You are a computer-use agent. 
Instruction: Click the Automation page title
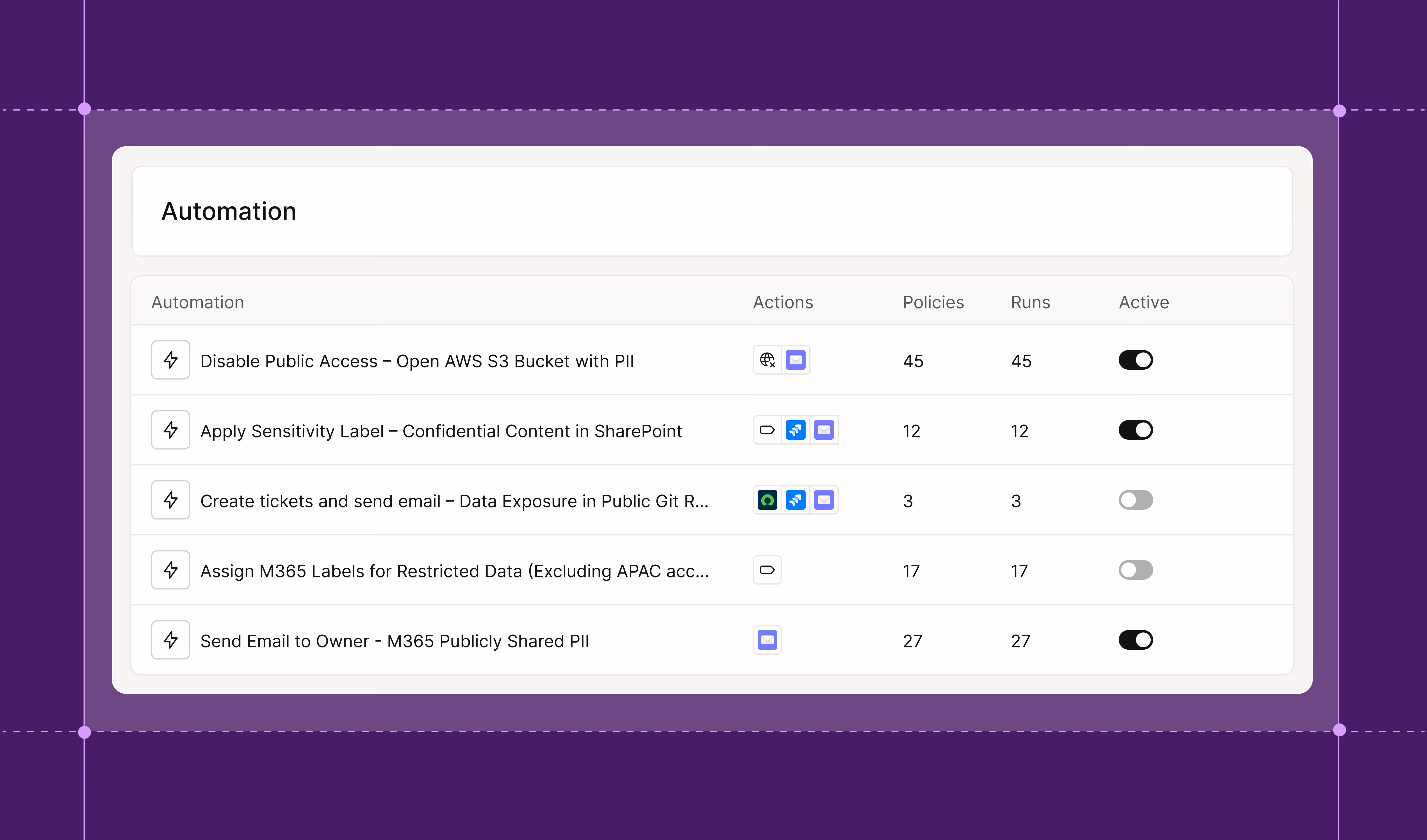pyautogui.click(x=229, y=211)
